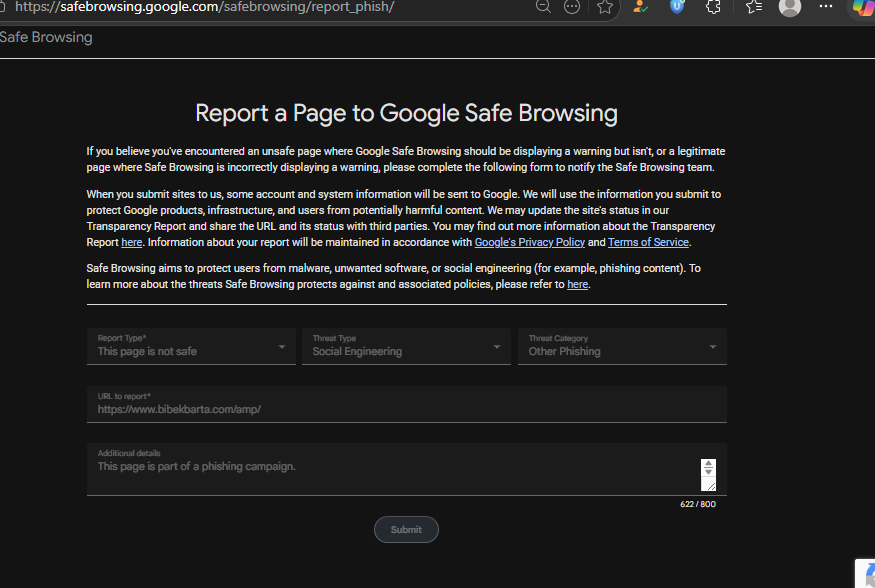Viewport: 875px width, 588px height.
Task: Open the policies 'here' link
Action: 578,284
